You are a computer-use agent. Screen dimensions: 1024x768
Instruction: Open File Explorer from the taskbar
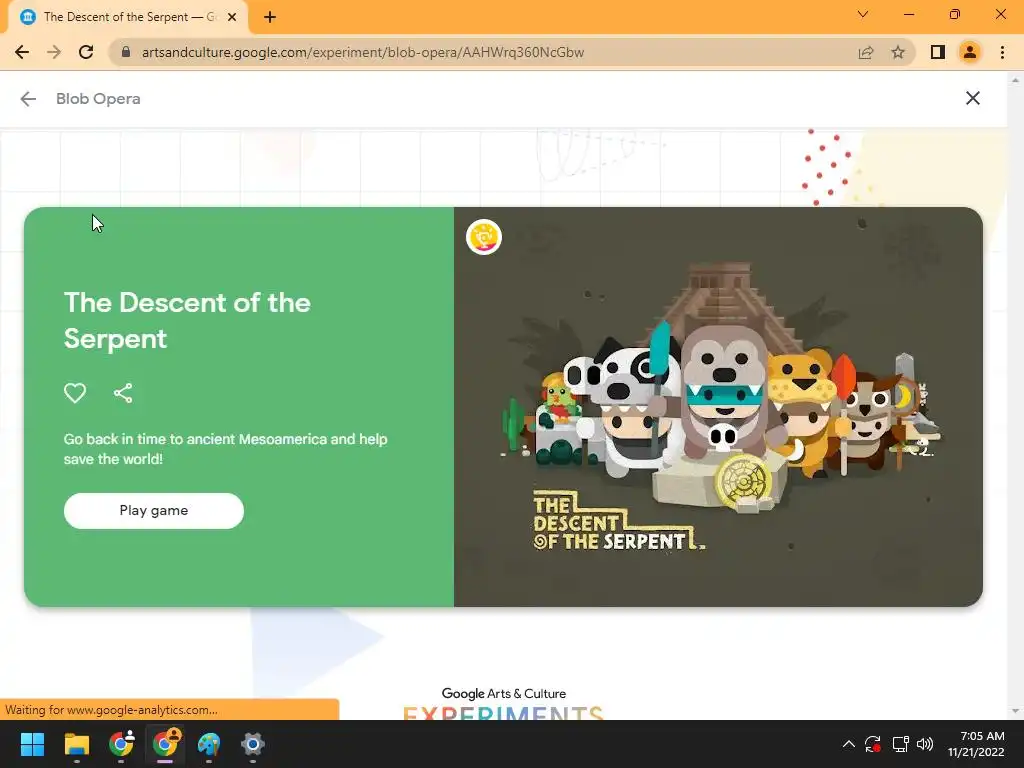click(76, 744)
